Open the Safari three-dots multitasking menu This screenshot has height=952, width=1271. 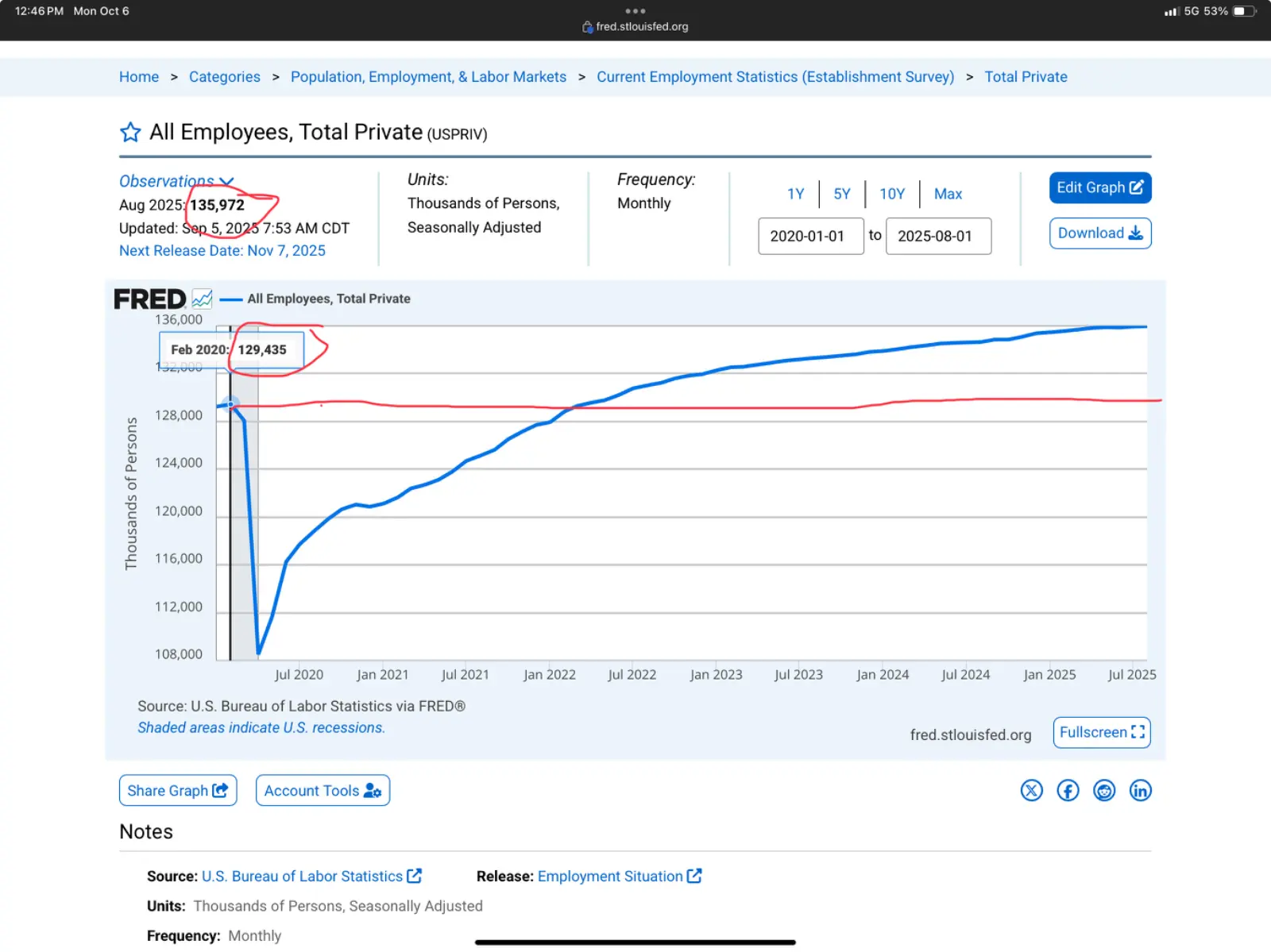pos(635,11)
